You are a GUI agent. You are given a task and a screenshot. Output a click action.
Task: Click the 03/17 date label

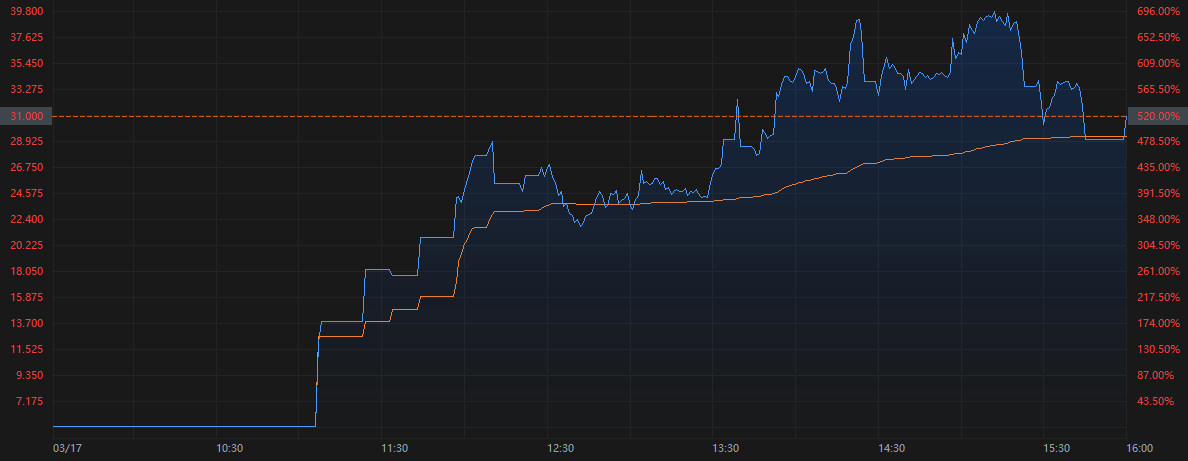pyautogui.click(x=67, y=448)
